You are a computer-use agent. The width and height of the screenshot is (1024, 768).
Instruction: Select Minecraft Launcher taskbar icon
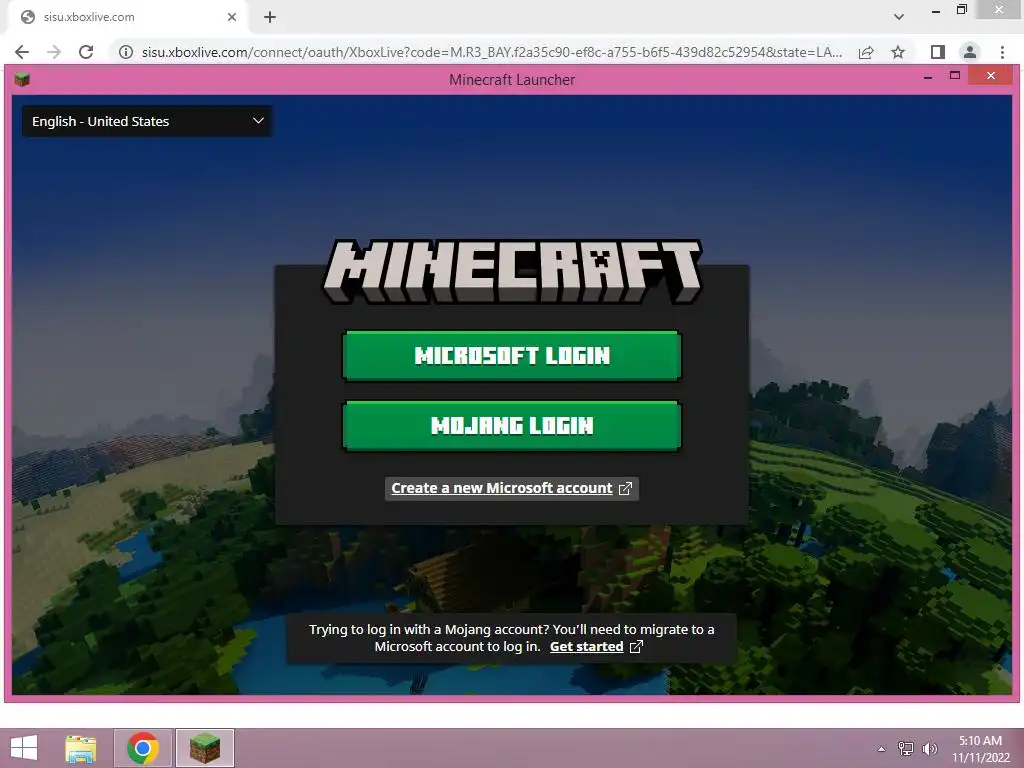(x=205, y=748)
